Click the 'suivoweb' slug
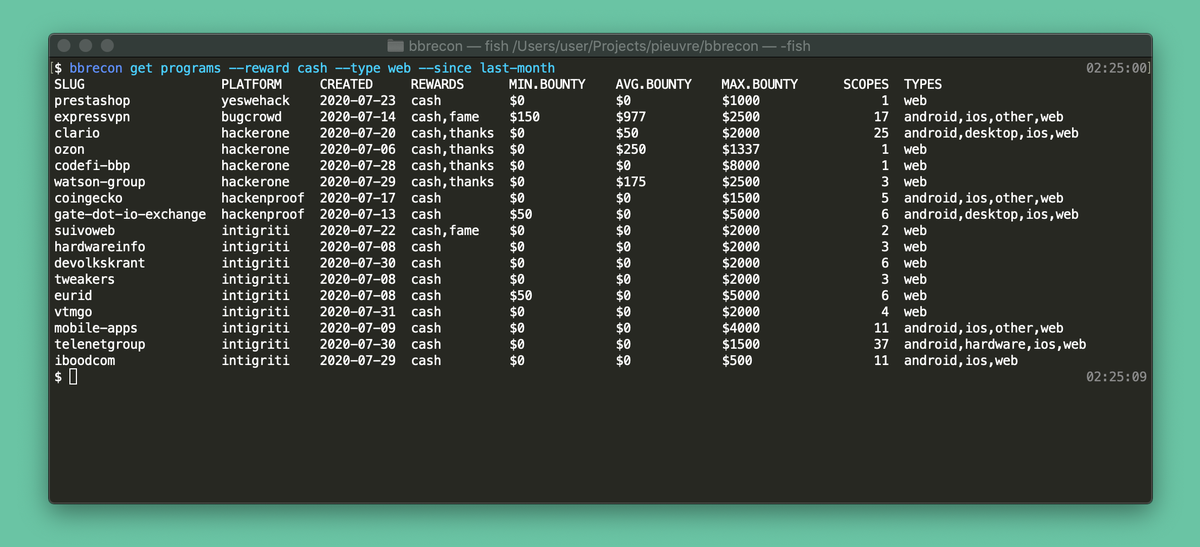Image resolution: width=1200 pixels, height=547 pixels. pyautogui.click(x=84, y=230)
